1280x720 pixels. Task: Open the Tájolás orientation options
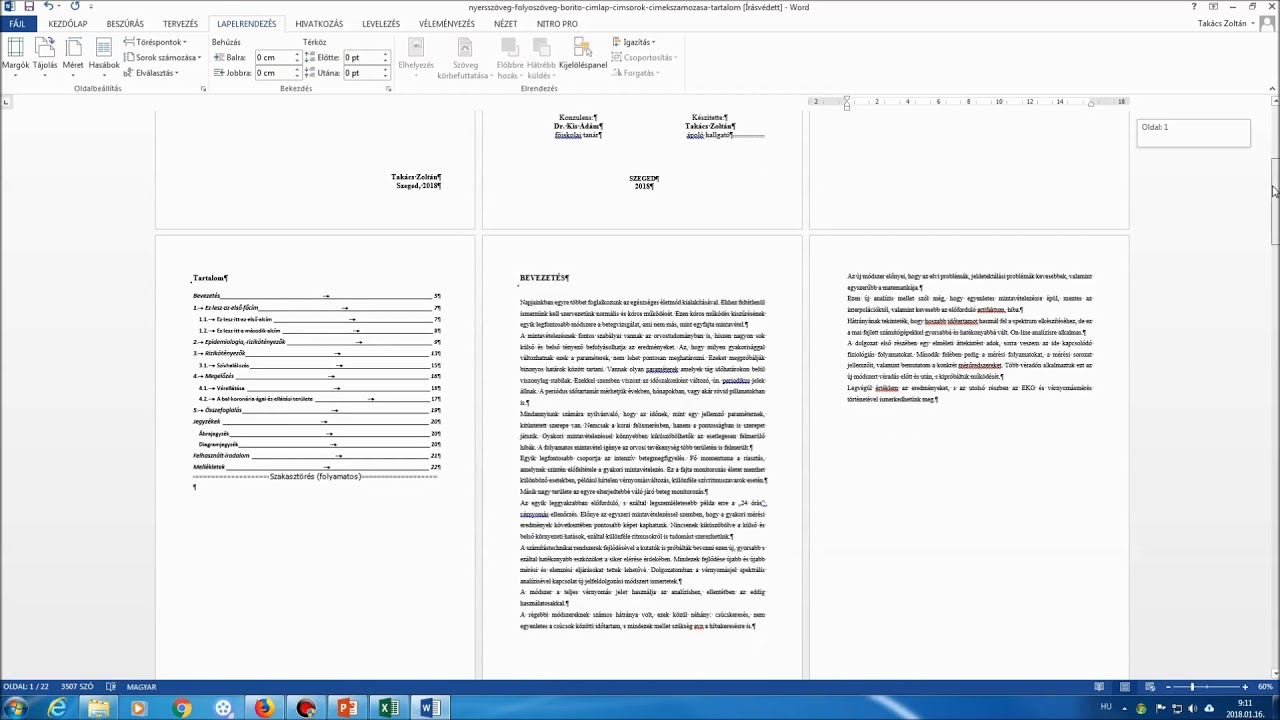(45, 55)
